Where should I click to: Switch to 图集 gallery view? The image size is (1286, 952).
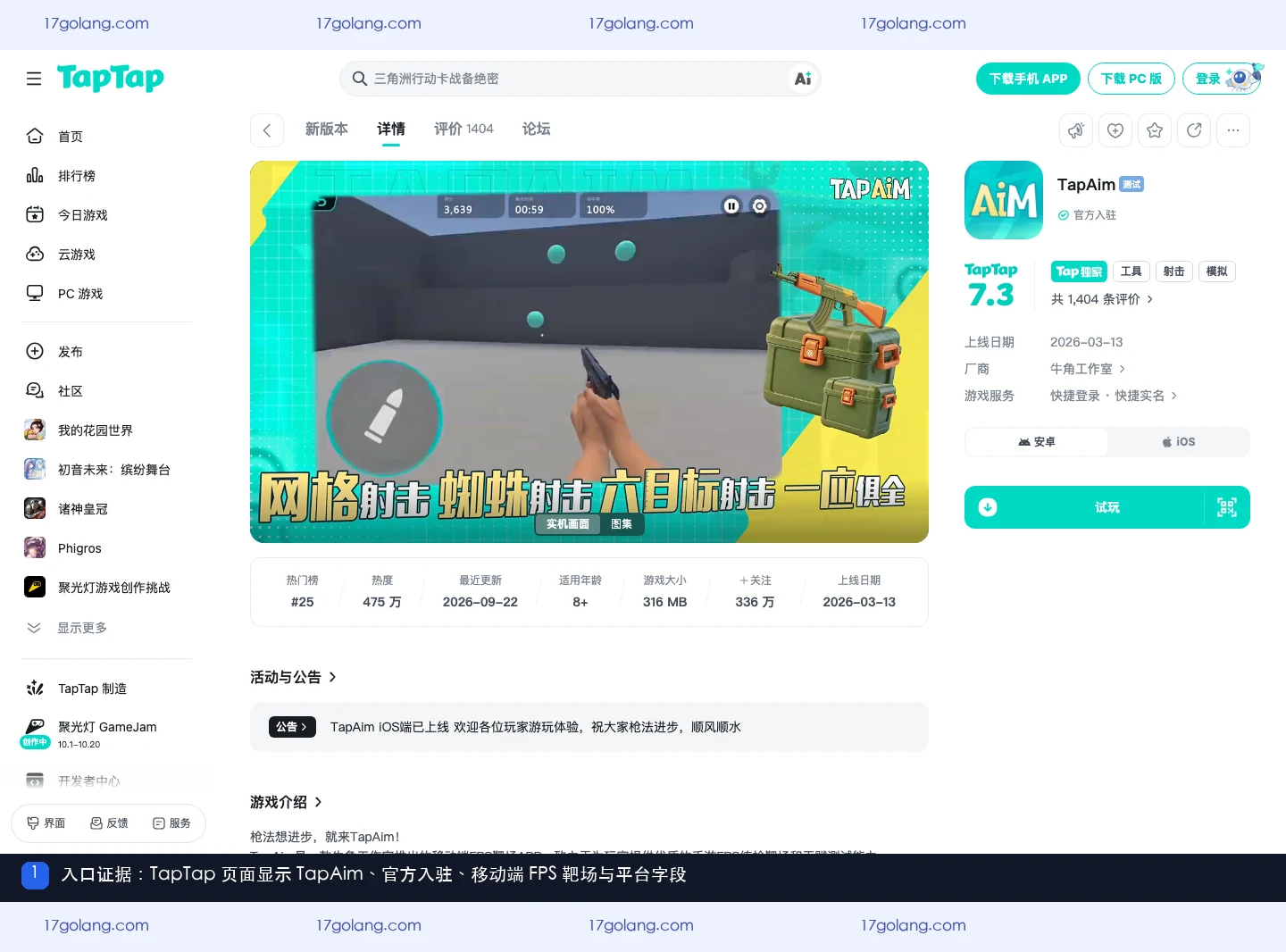(622, 524)
